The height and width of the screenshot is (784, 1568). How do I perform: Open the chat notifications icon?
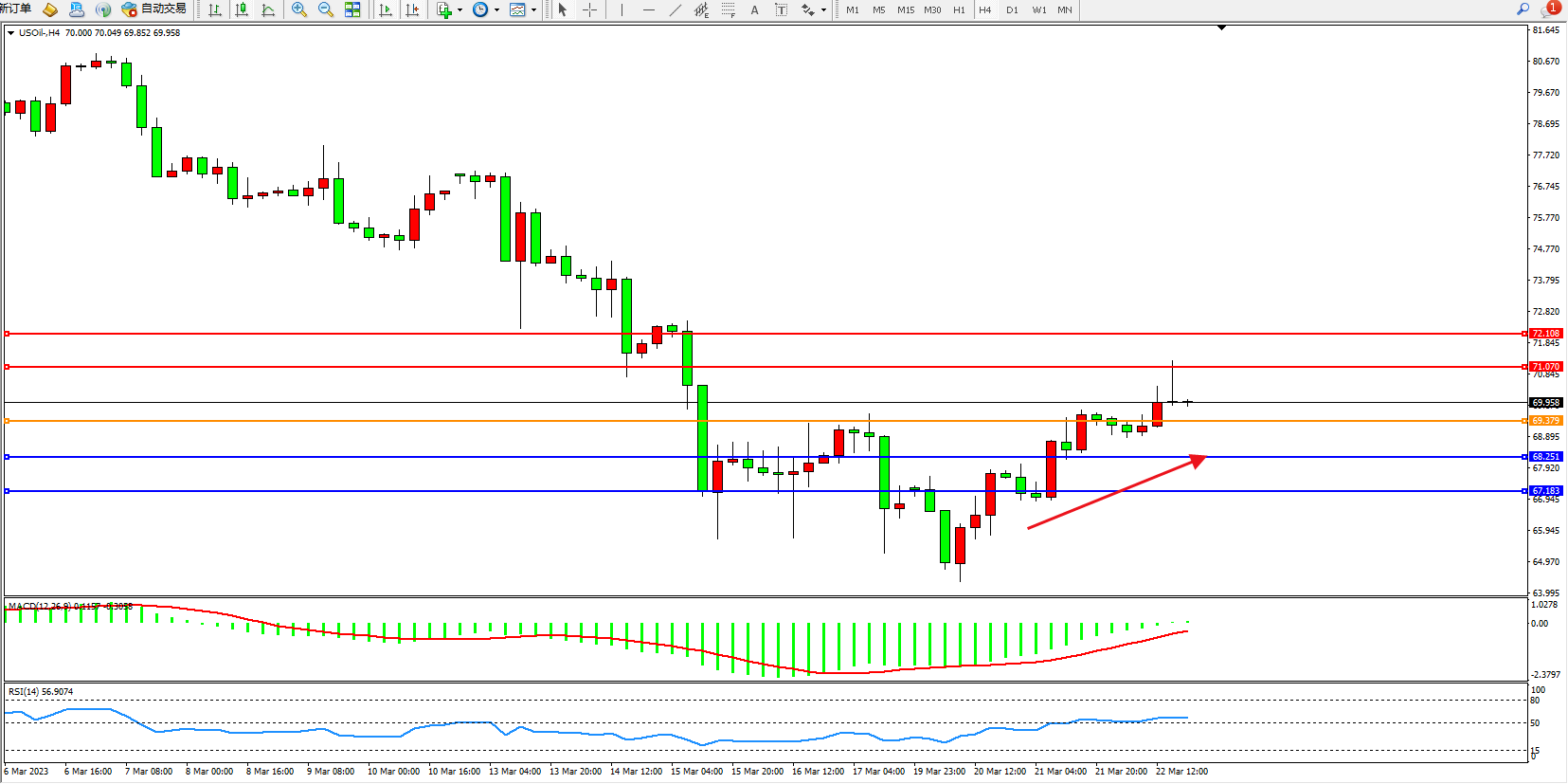[1550, 9]
